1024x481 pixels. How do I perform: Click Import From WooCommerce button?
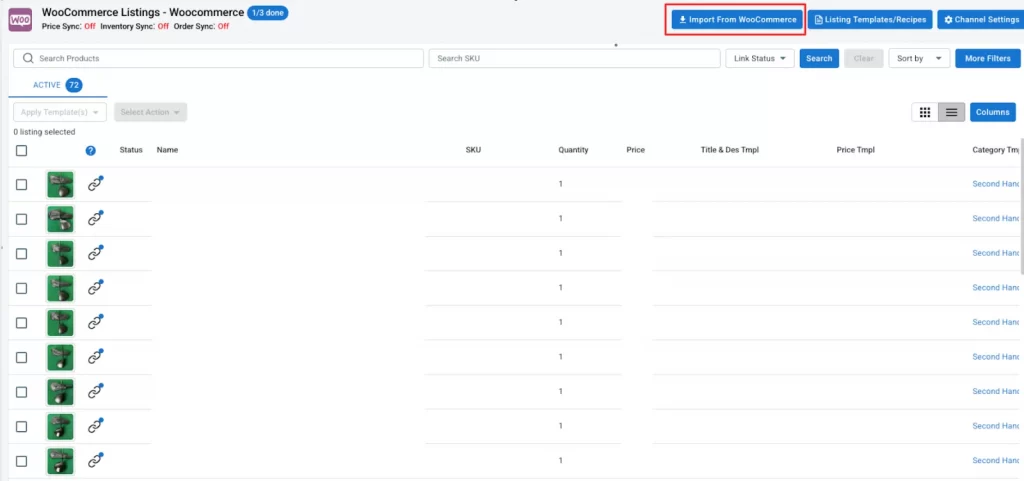click(x=737, y=20)
